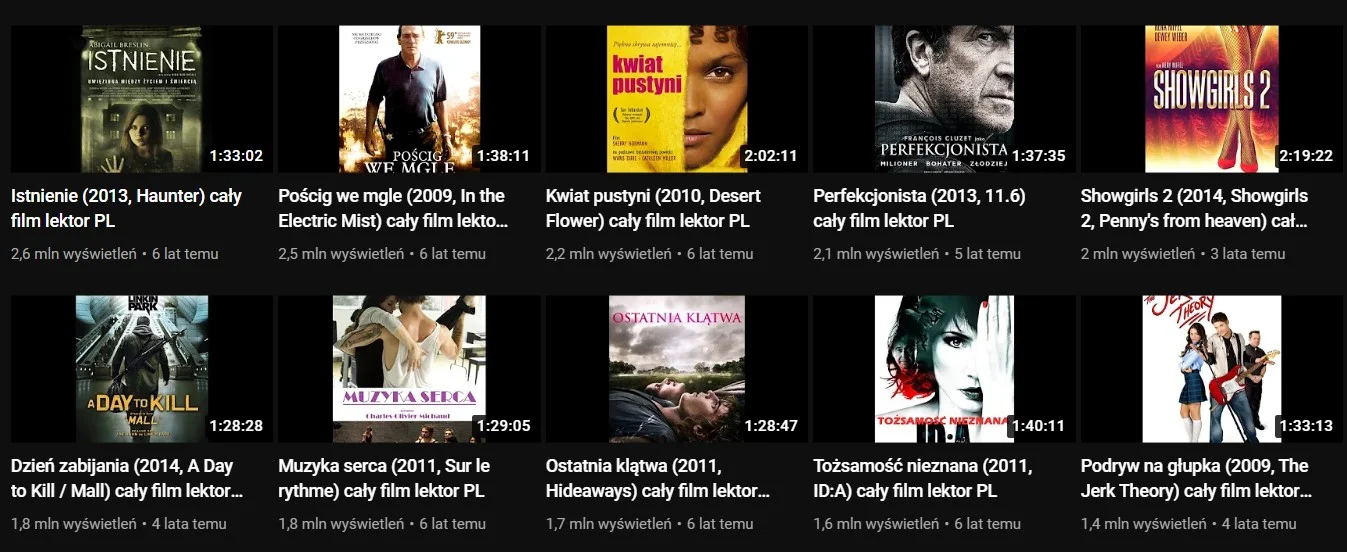Open the Istnienie movie thumbnail

141,99
